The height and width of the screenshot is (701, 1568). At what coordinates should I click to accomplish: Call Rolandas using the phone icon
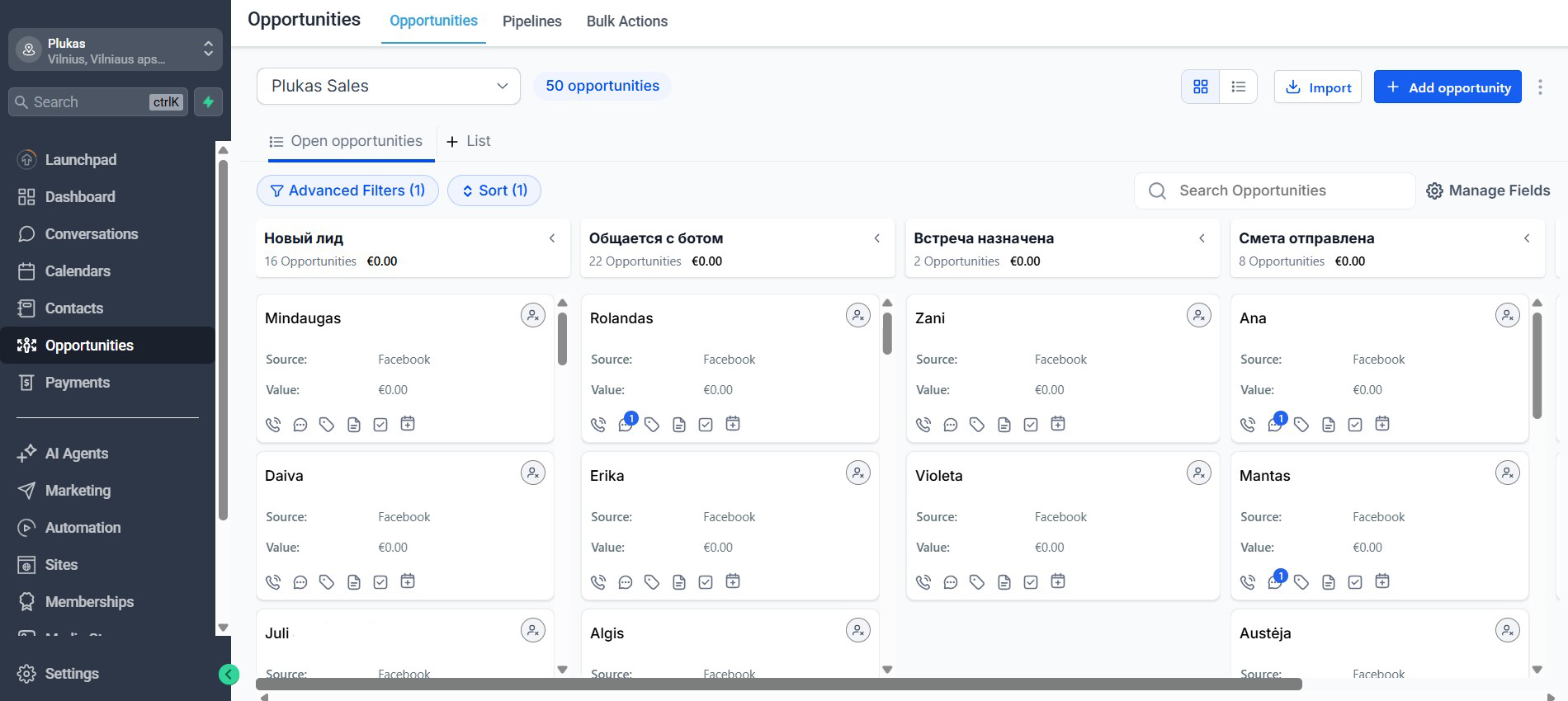598,425
